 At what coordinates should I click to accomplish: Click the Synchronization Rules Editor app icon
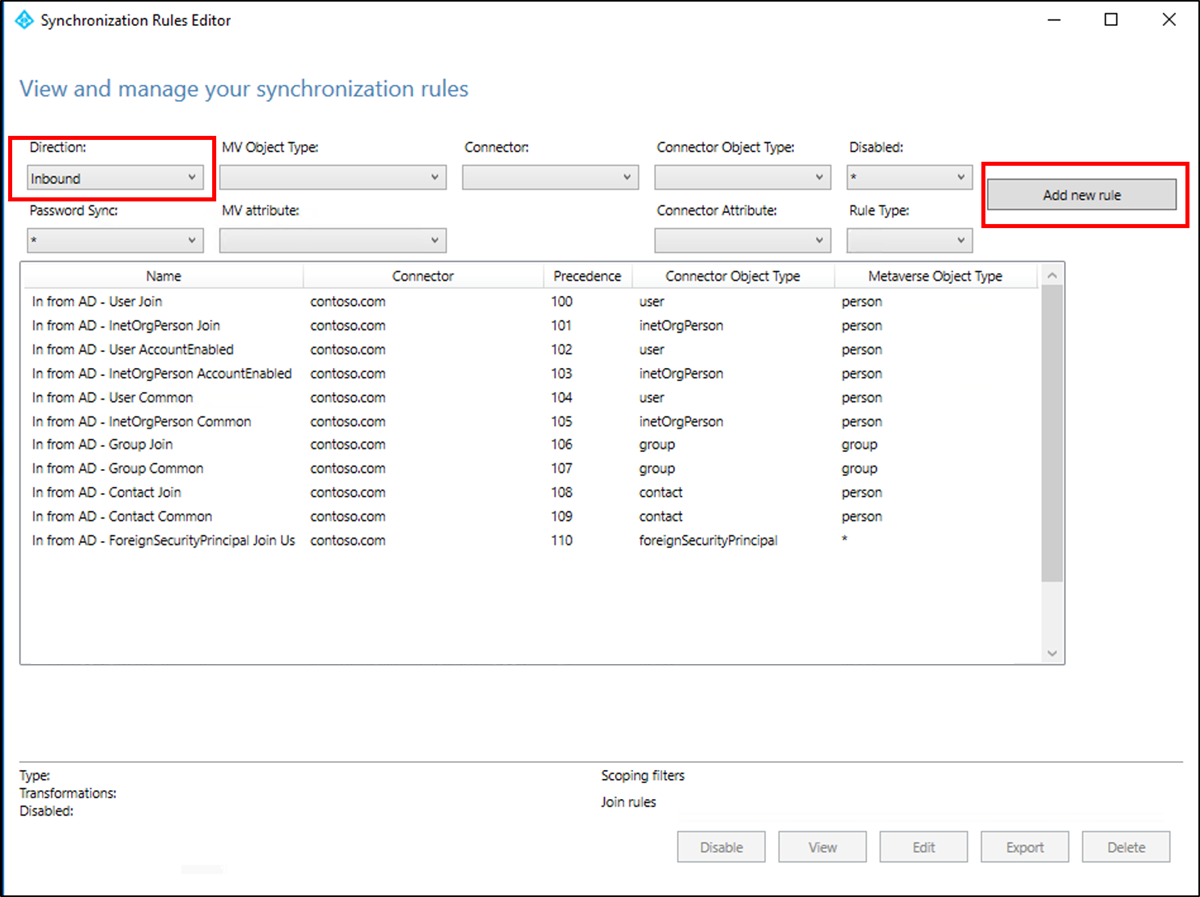pos(26,20)
